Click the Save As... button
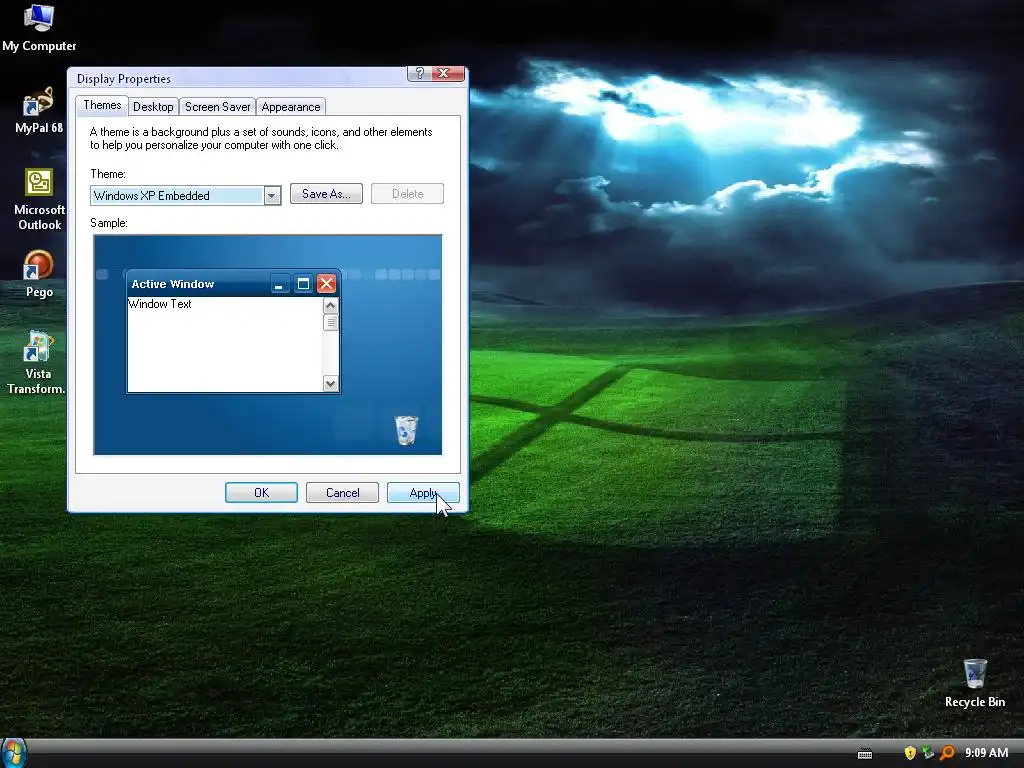The height and width of the screenshot is (768, 1024). (x=326, y=194)
